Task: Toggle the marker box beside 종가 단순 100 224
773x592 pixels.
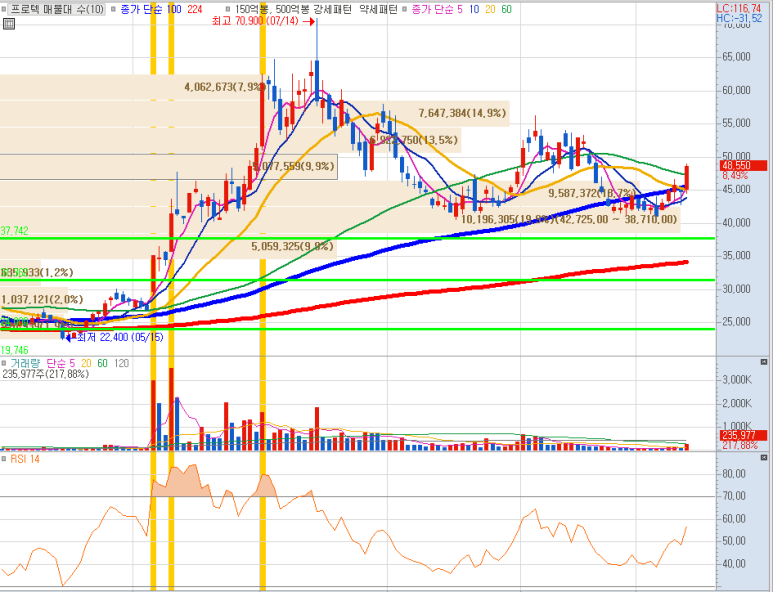Action: click(x=113, y=9)
